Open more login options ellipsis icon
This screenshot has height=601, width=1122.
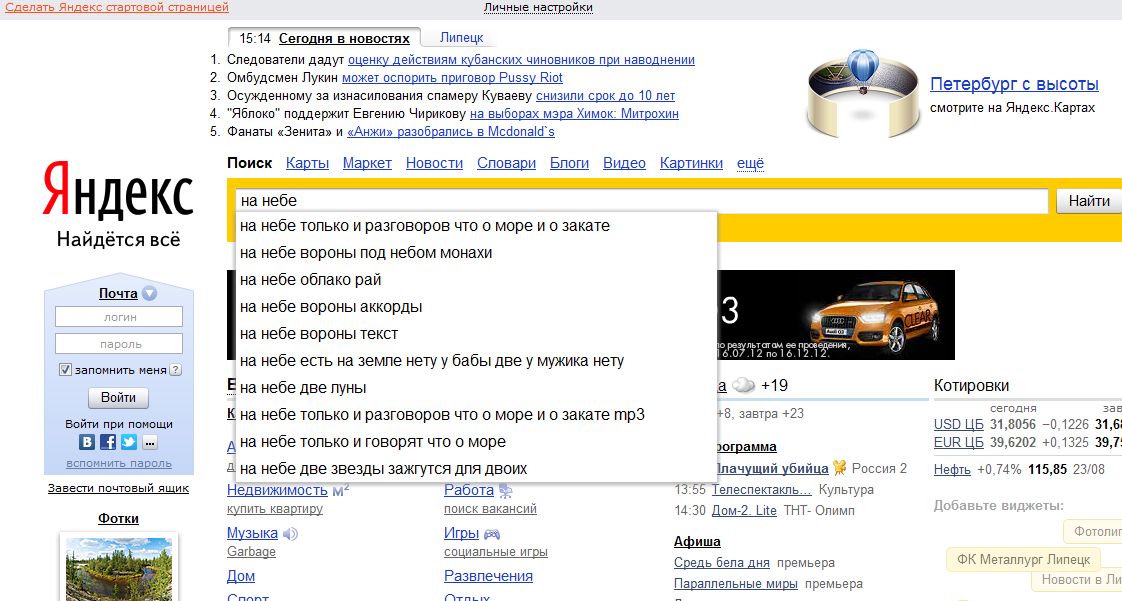click(x=150, y=443)
